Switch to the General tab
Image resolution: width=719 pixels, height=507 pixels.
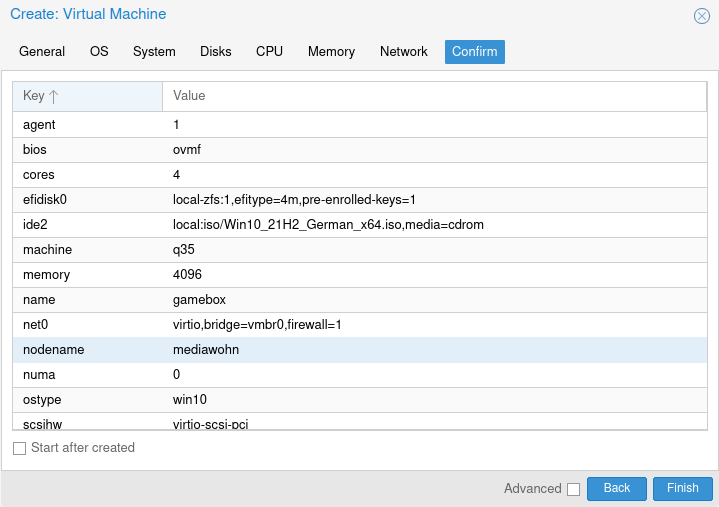pos(42,52)
